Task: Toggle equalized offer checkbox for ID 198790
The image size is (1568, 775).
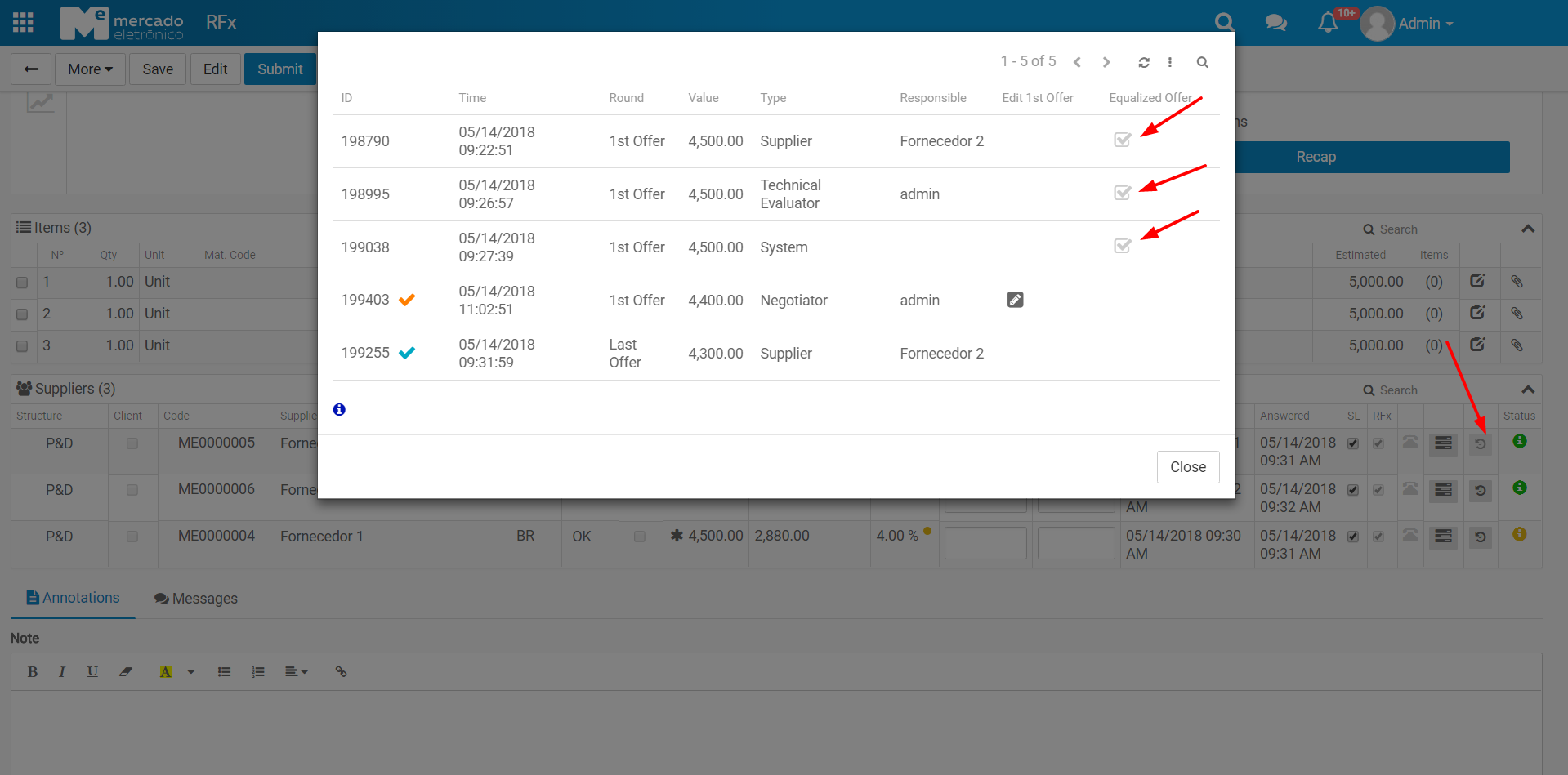Action: click(1122, 140)
